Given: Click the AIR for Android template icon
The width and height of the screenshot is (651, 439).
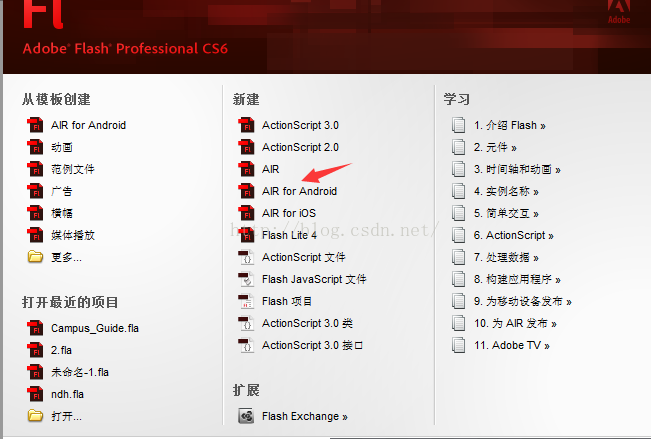Looking at the screenshot, I should tap(35, 125).
